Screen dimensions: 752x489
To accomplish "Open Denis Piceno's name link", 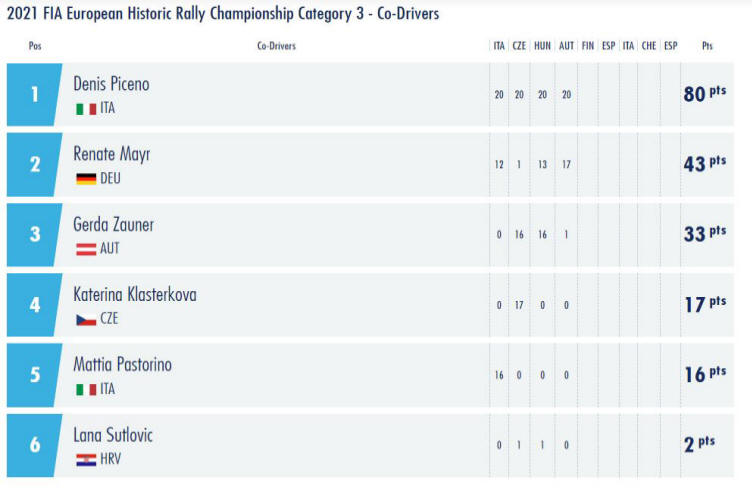I will [x=111, y=84].
